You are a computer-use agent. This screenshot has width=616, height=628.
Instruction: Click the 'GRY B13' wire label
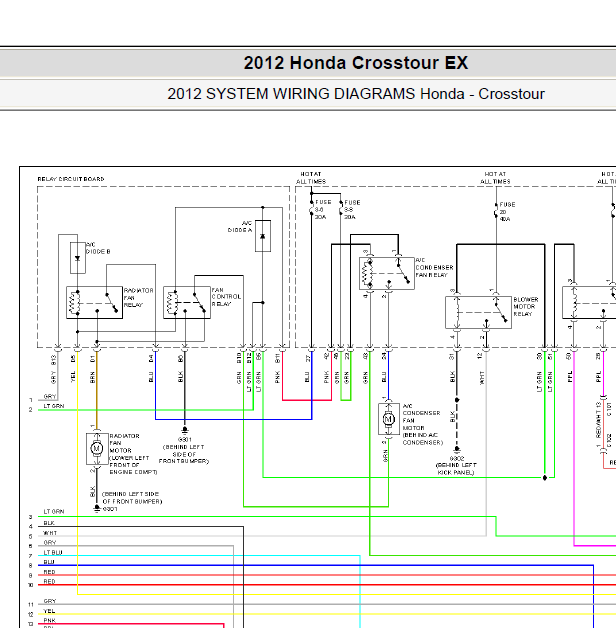pyautogui.click(x=54, y=369)
